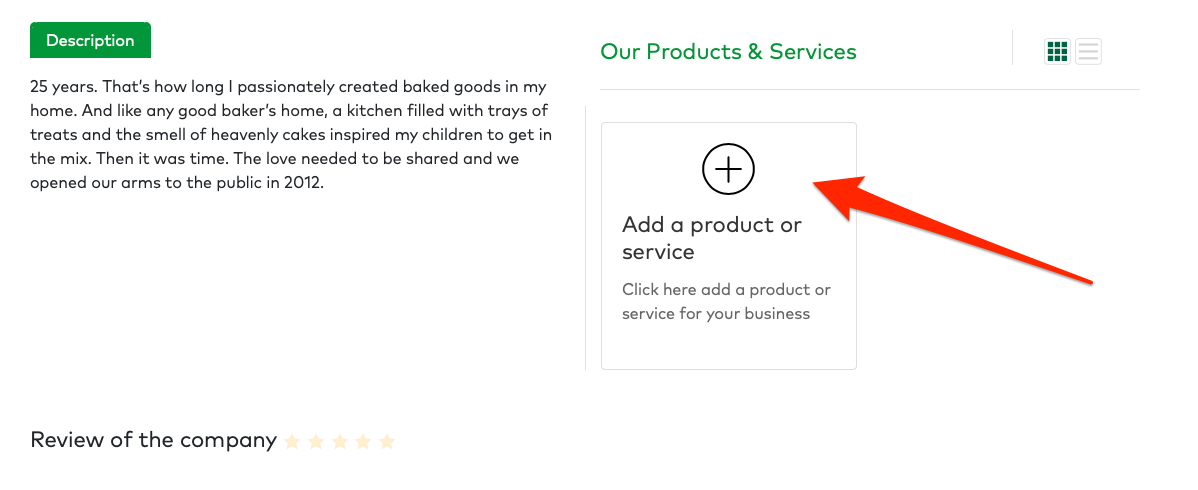Rate the company one star

click(292, 441)
